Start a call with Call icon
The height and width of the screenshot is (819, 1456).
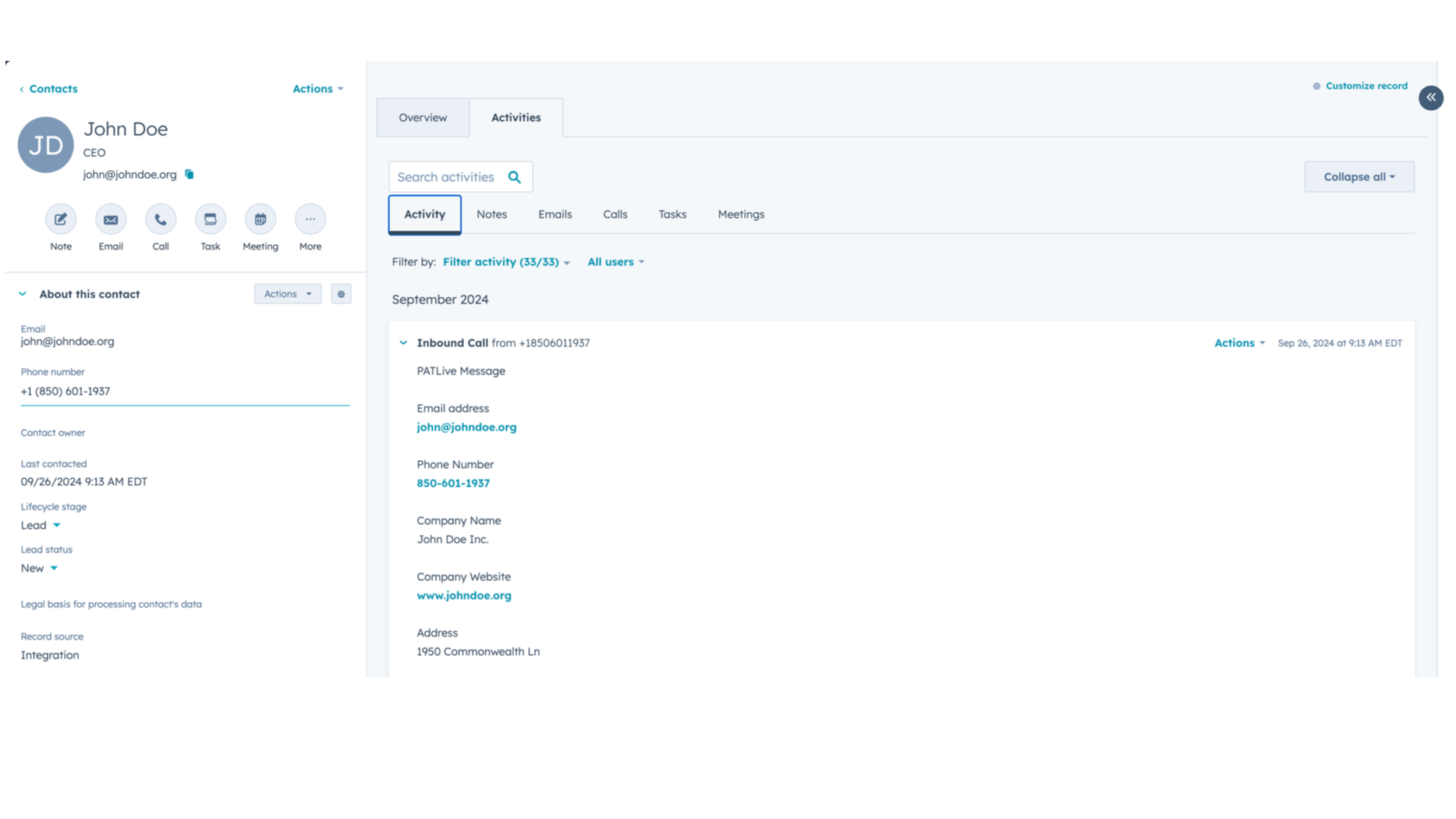pos(161,219)
